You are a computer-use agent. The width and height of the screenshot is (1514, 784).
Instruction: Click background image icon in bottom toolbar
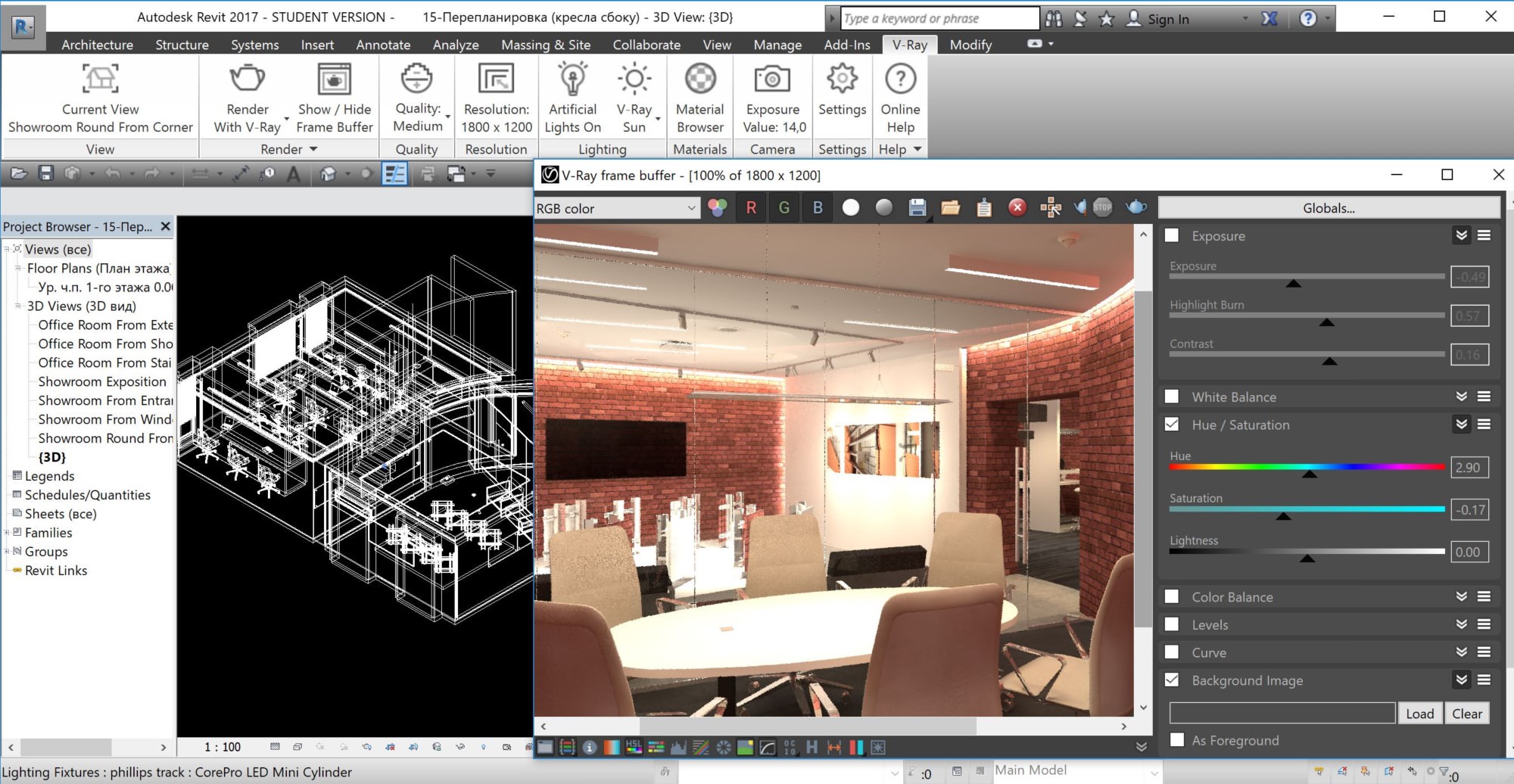point(746,748)
